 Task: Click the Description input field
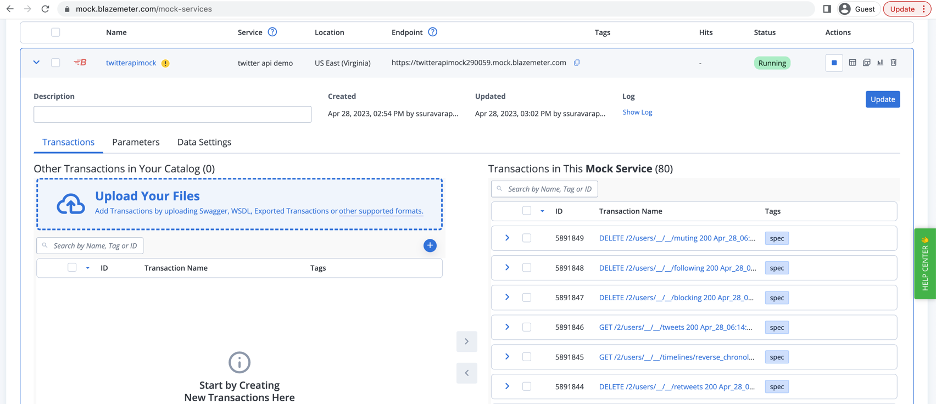173,115
